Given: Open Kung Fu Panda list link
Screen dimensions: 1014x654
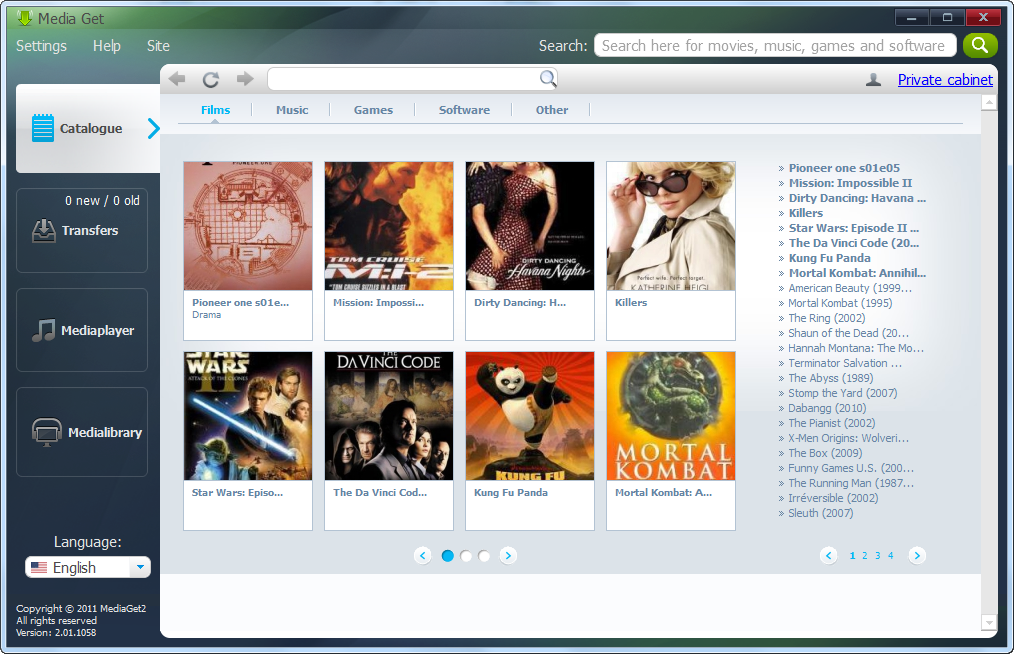Looking at the screenshot, I should [x=830, y=258].
